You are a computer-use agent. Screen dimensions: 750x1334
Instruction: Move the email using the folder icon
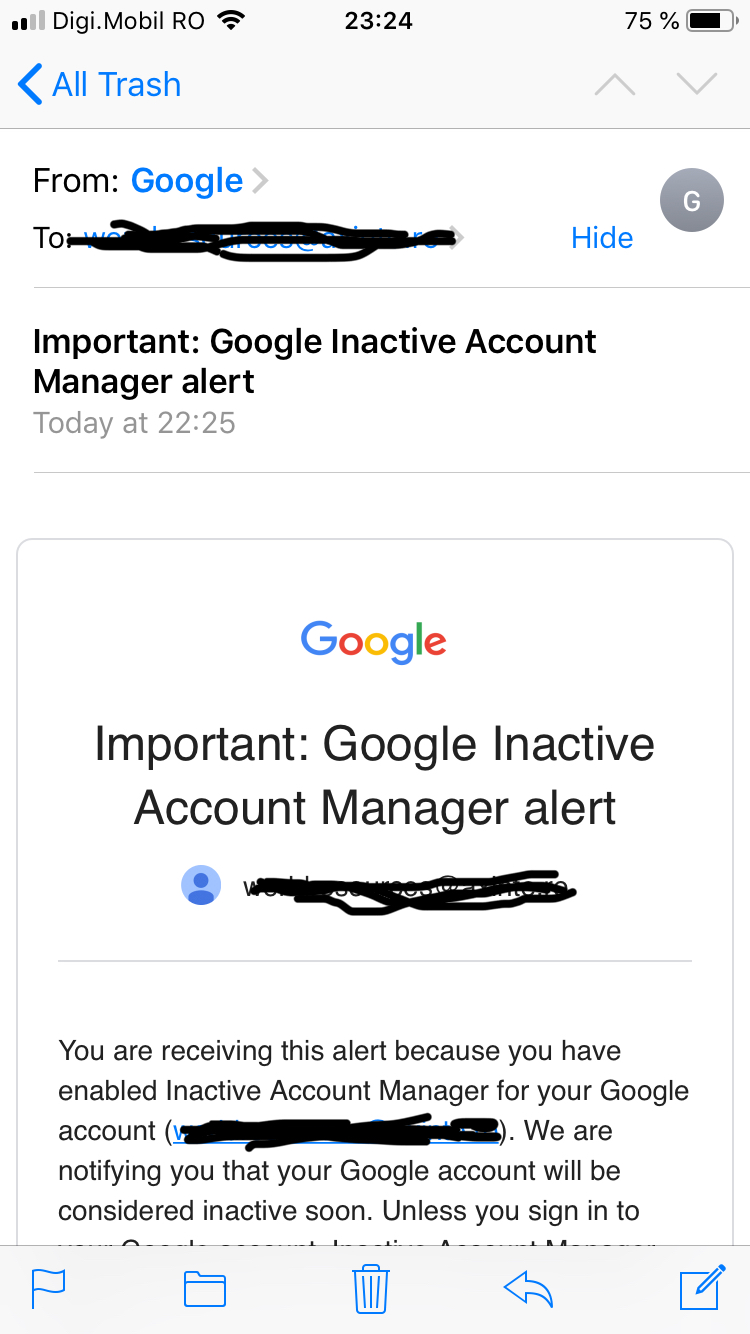[204, 1289]
